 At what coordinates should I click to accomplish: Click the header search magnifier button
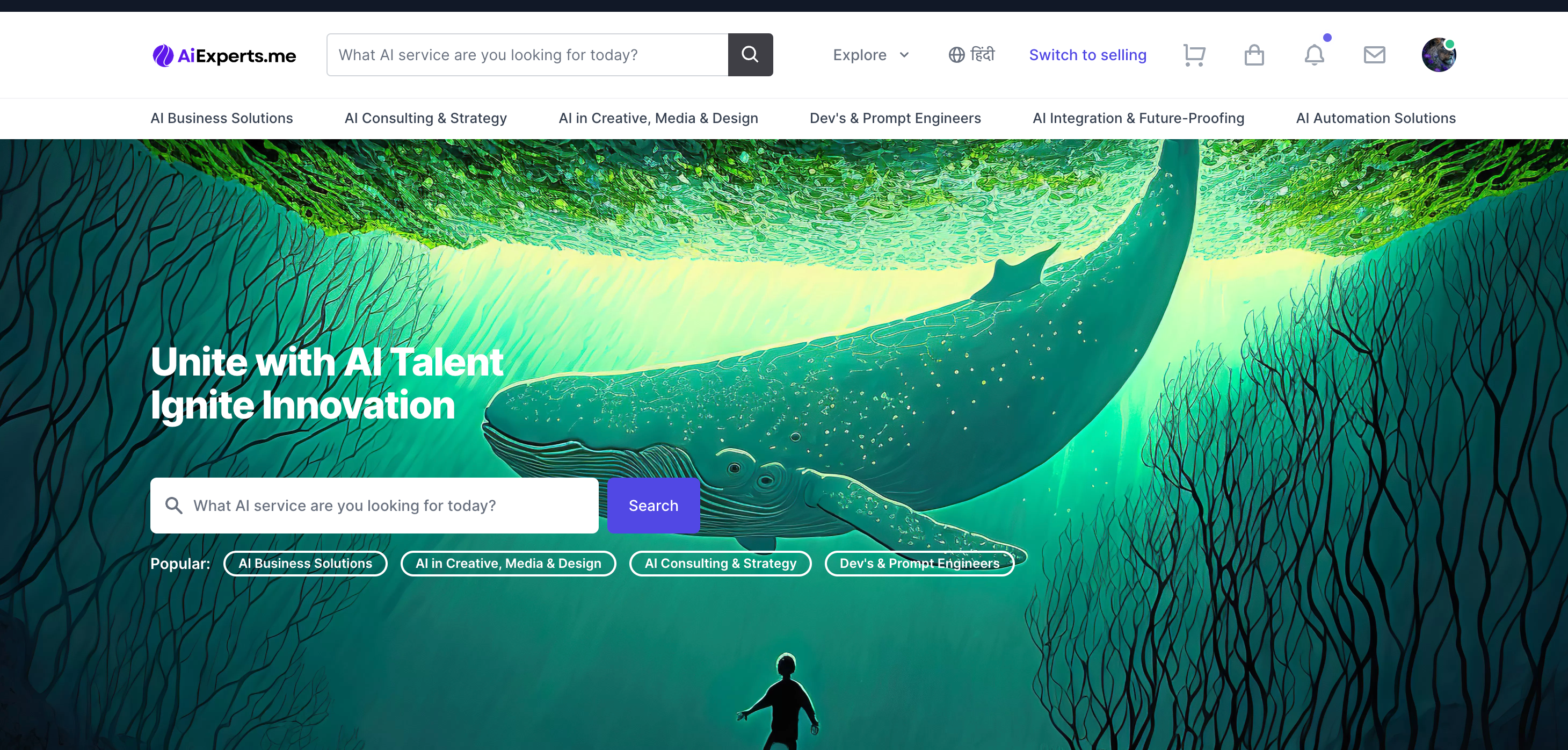(750, 55)
